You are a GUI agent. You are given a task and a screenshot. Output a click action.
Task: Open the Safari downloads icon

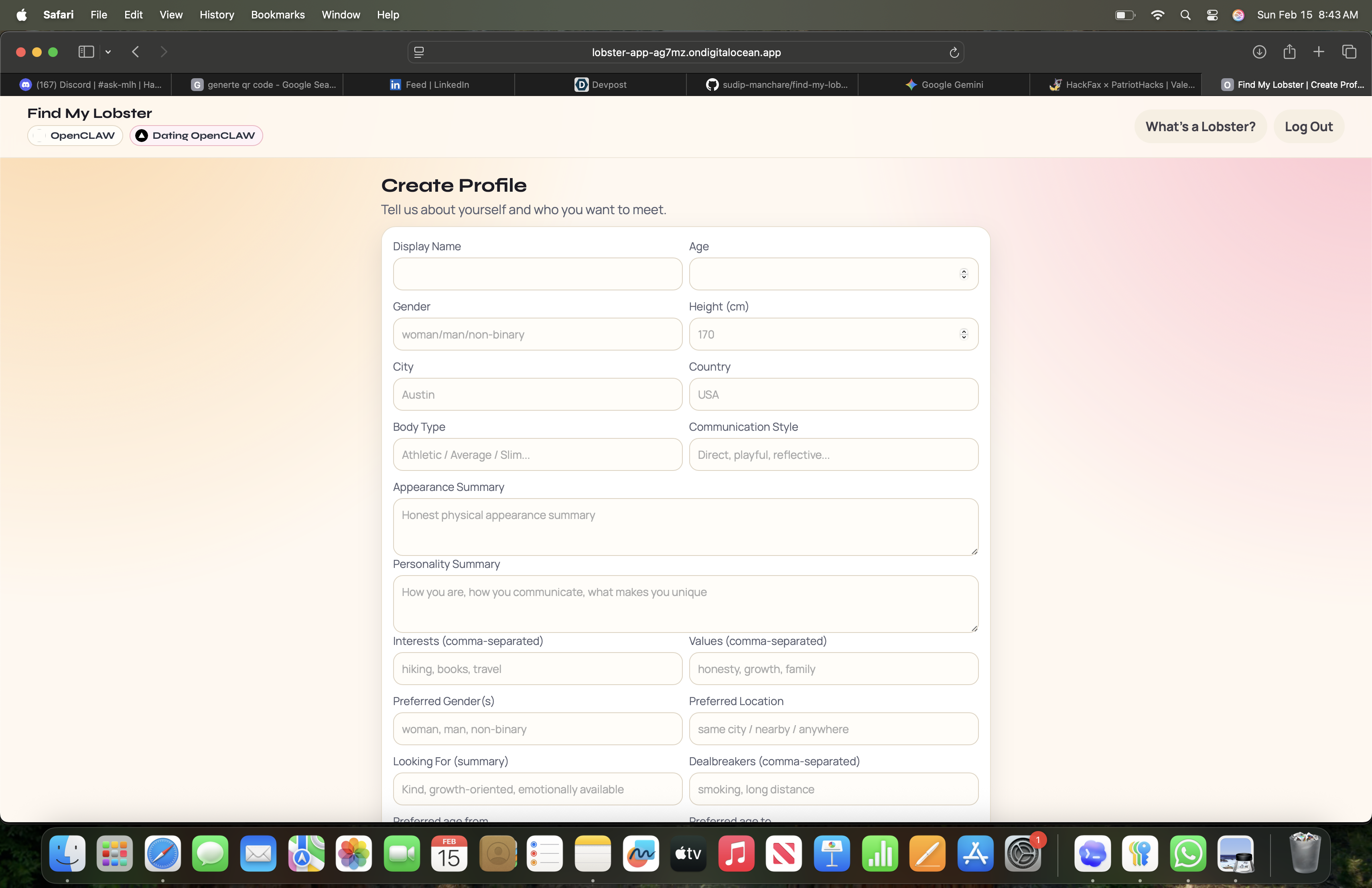pos(1259,52)
